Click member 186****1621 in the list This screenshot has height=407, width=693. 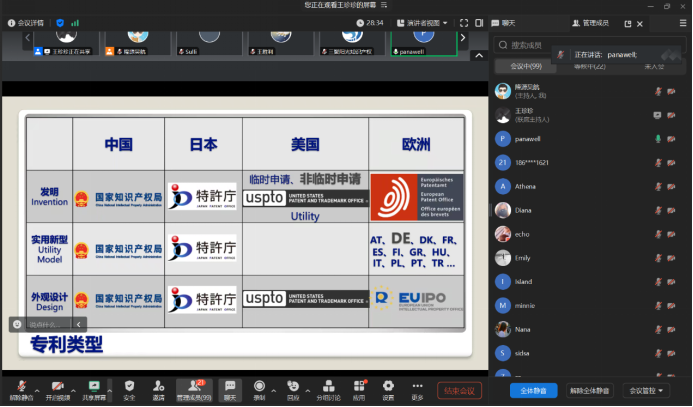(x=590, y=163)
